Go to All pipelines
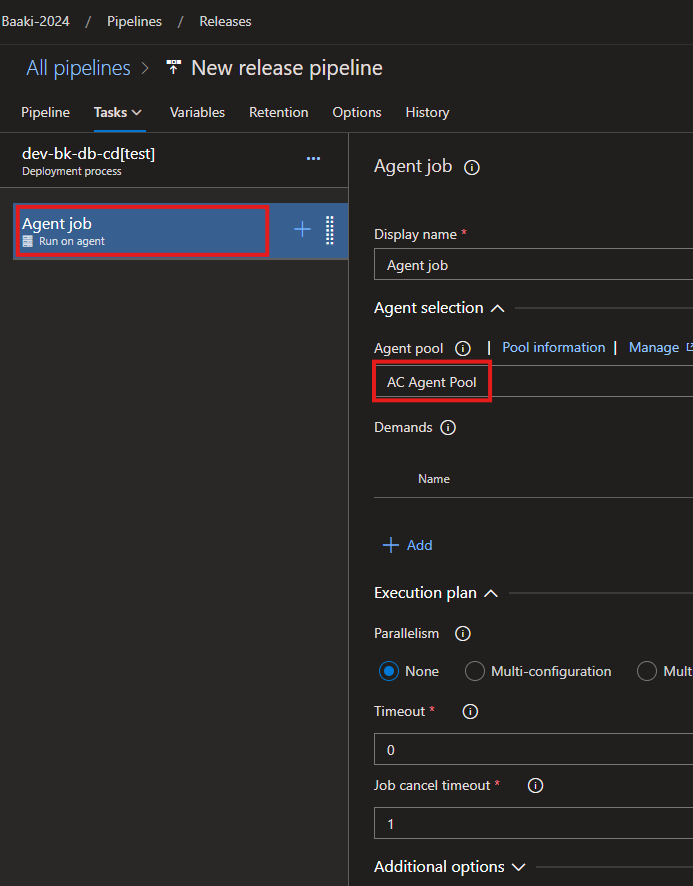Image resolution: width=693 pixels, height=886 pixels. click(x=79, y=68)
